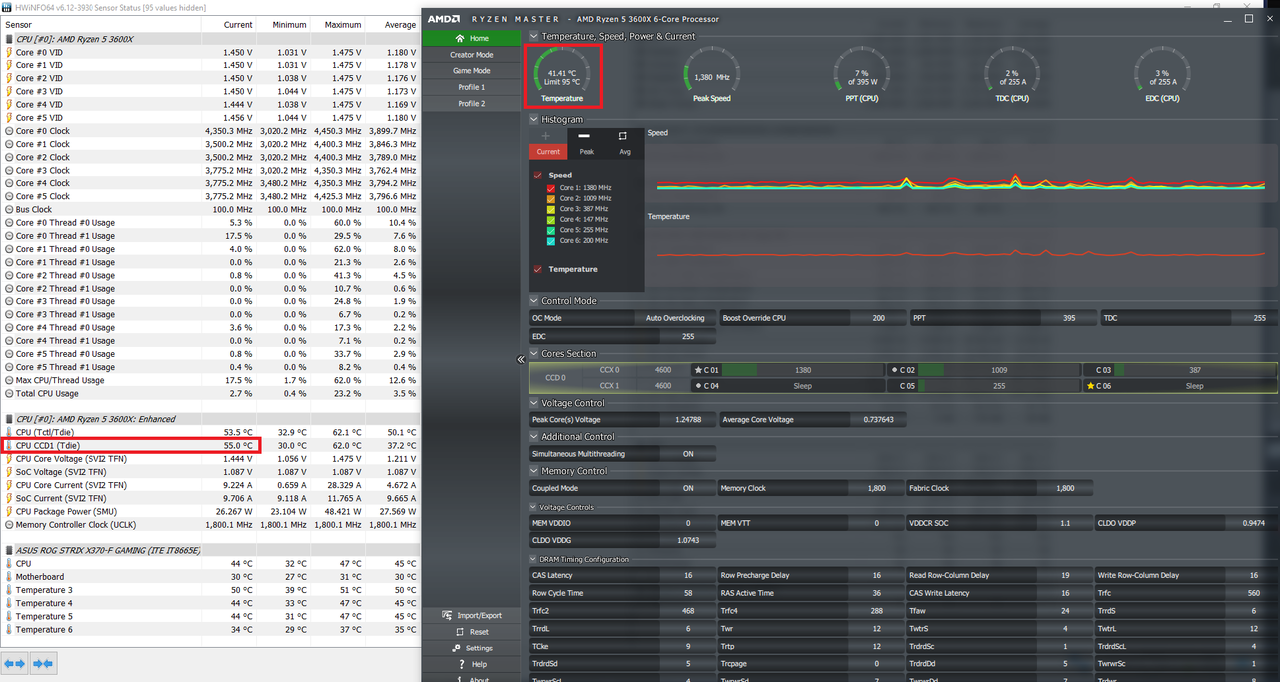Toggle Coupled Mode ON switch
This screenshot has height=682, width=1280.
[688, 488]
